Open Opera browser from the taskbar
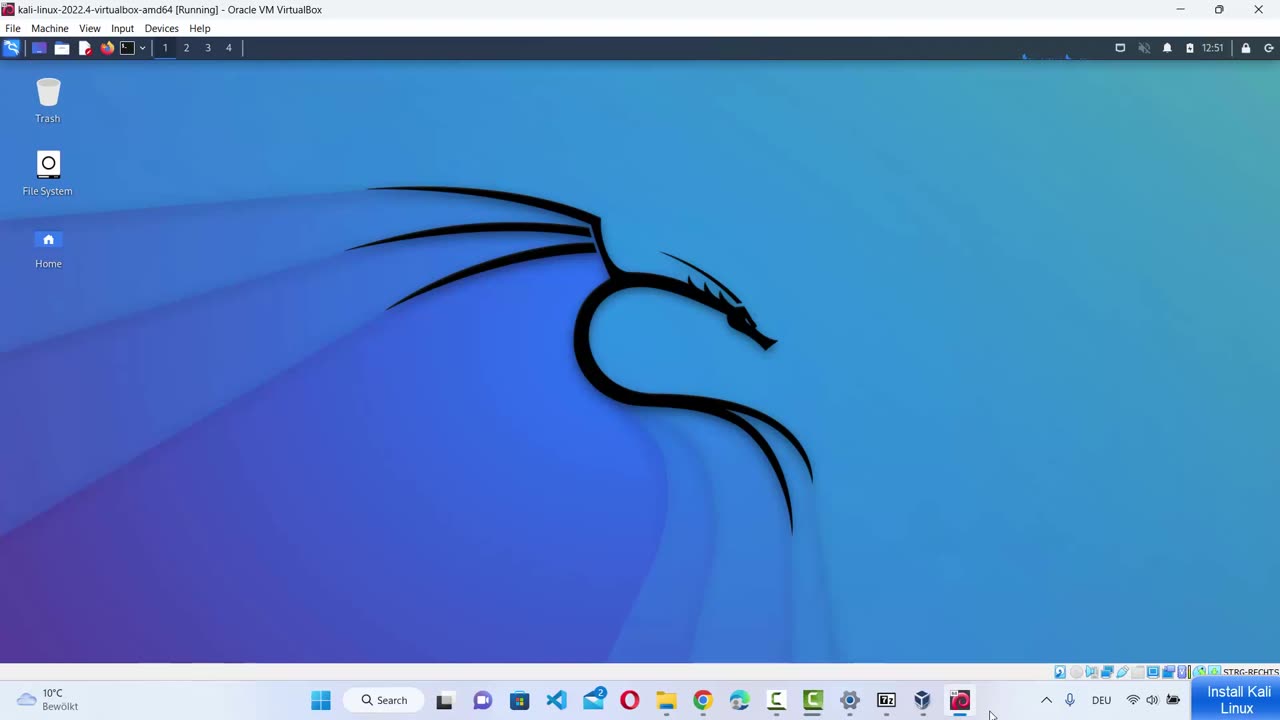This screenshot has width=1280, height=720. [x=629, y=700]
